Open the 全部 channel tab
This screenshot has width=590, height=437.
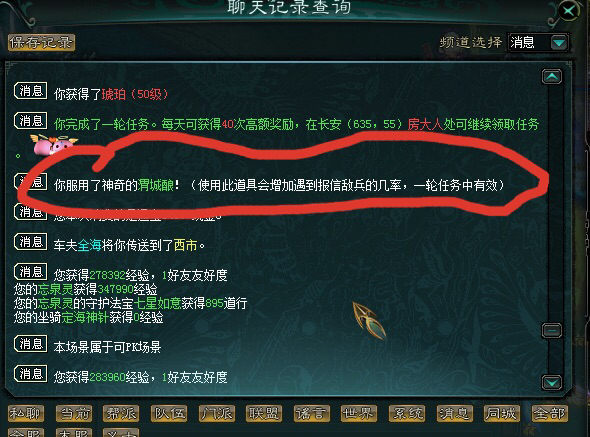tap(550, 414)
